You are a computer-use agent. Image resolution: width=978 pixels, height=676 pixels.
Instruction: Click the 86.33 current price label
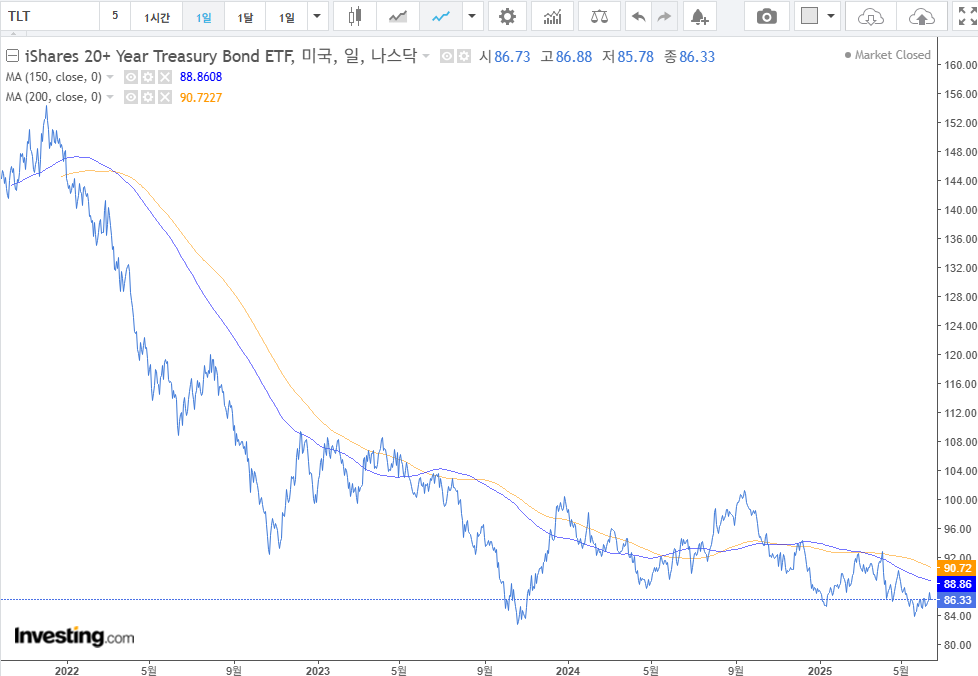click(x=956, y=601)
